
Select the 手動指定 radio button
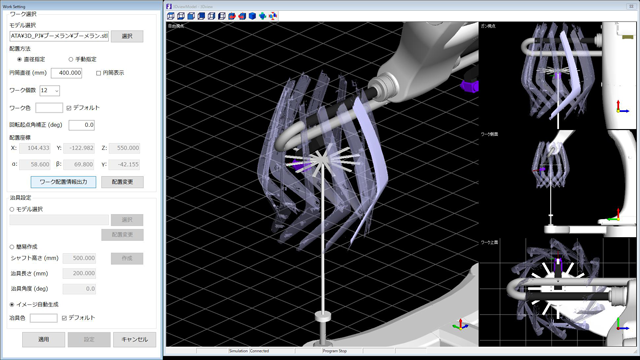[71, 60]
